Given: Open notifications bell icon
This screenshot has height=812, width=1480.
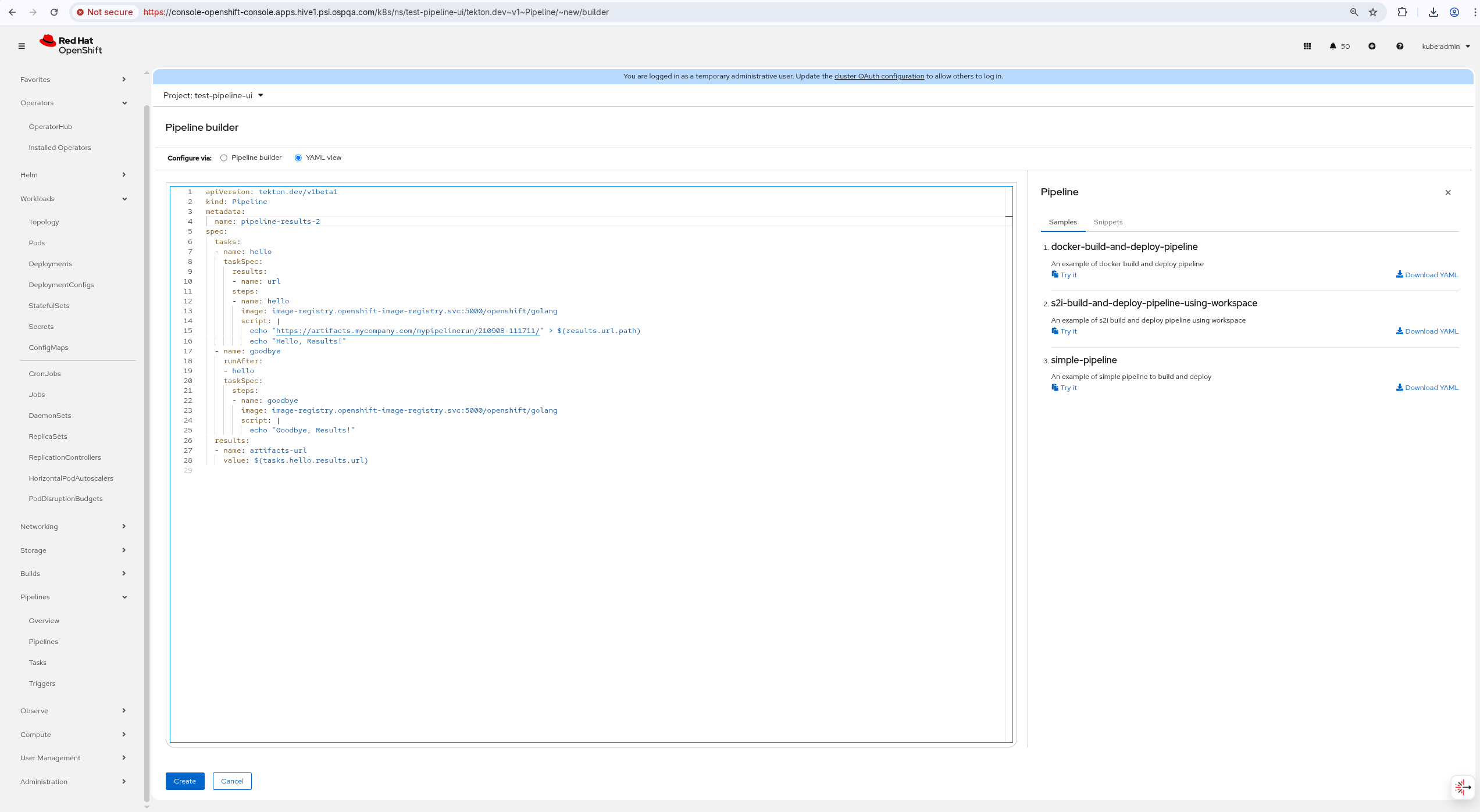Looking at the screenshot, I should pyautogui.click(x=1332, y=46).
